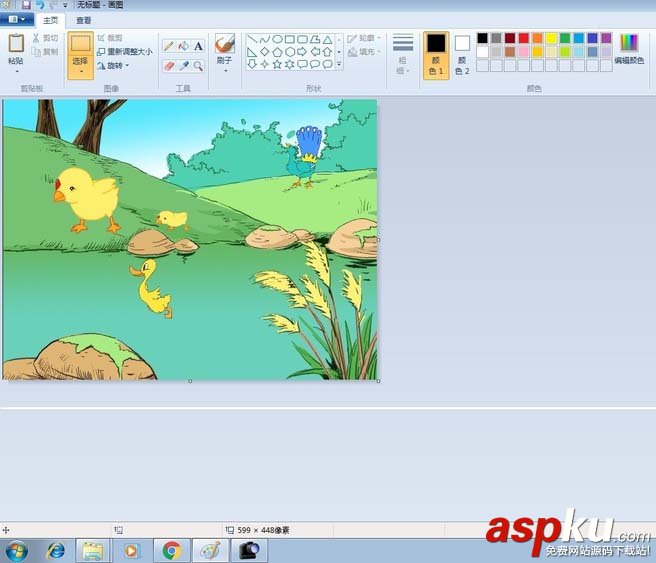Open Windows Explorer folder on taskbar
Viewport: 656px width, 563px height.
tap(93, 550)
